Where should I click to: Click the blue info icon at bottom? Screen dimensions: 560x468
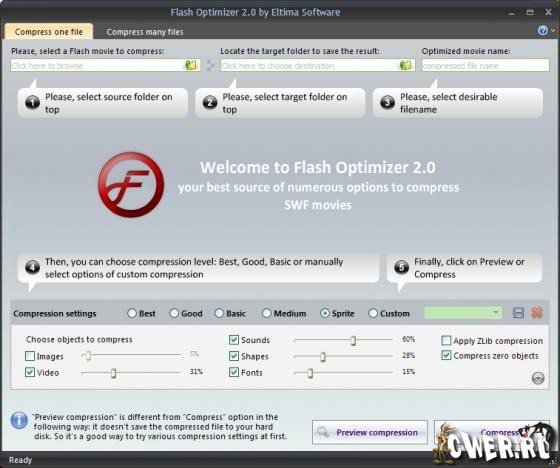(x=19, y=420)
